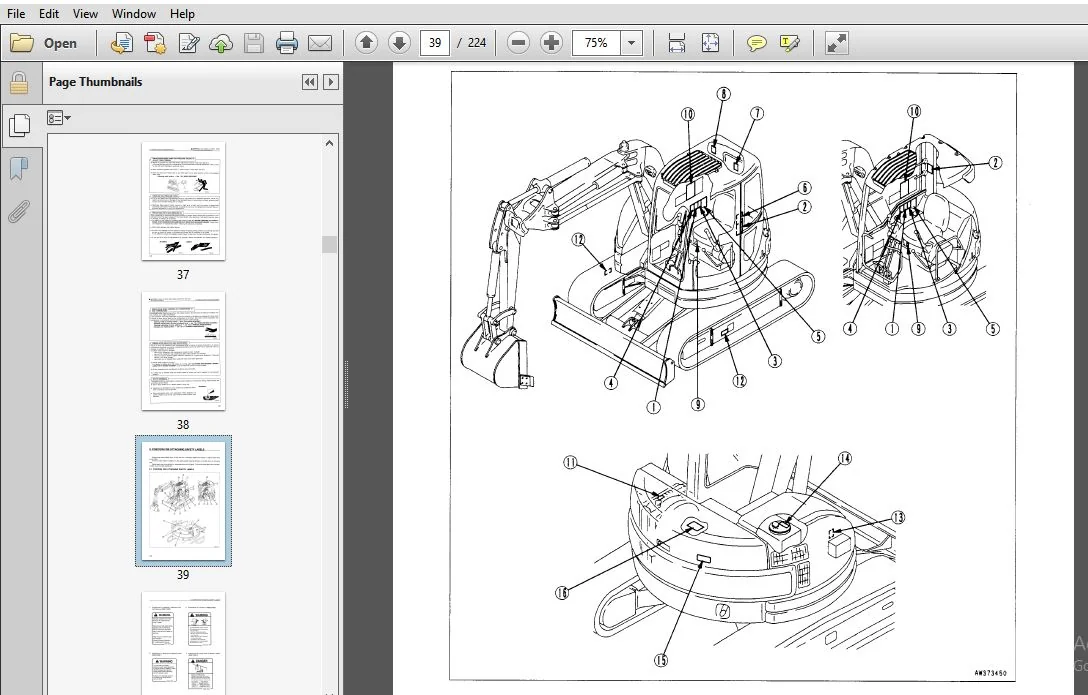
Task: Click the security padlock icon
Action: tap(19, 83)
